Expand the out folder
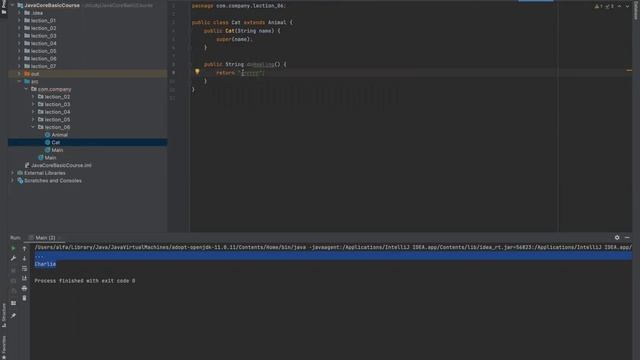This screenshot has height=360, width=640. 19,74
